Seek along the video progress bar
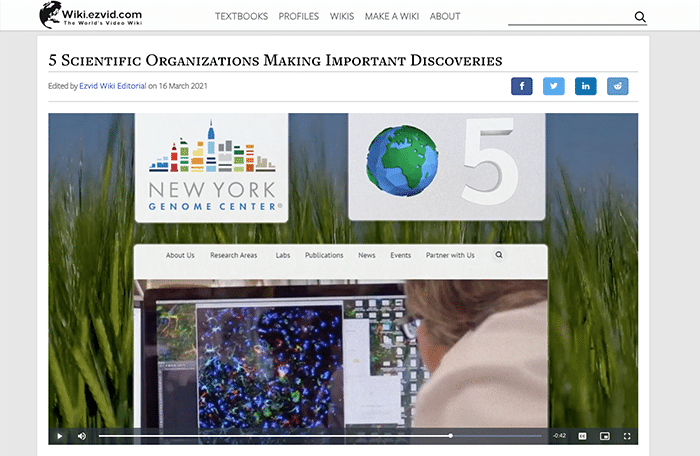Screen dimensions: 700x456 320,436
